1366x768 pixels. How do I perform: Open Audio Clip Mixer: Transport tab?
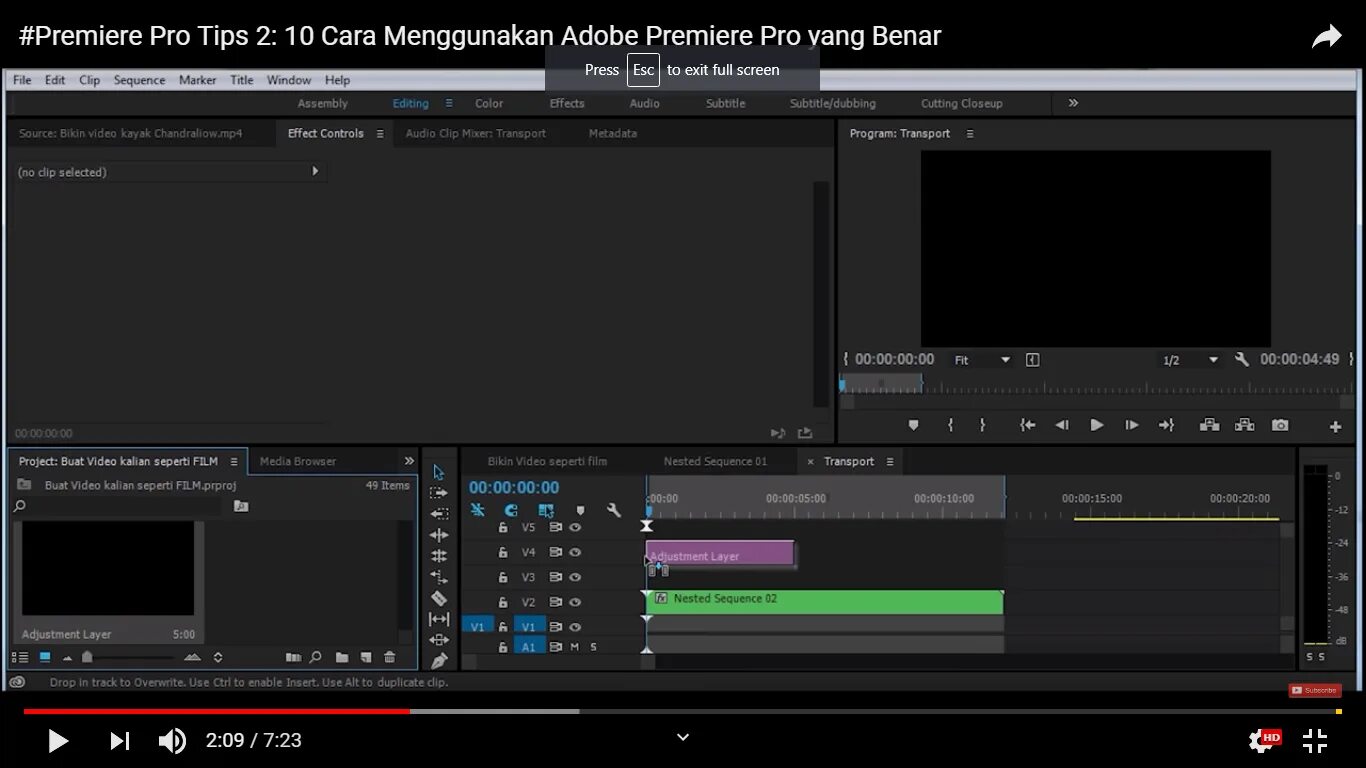(x=475, y=133)
